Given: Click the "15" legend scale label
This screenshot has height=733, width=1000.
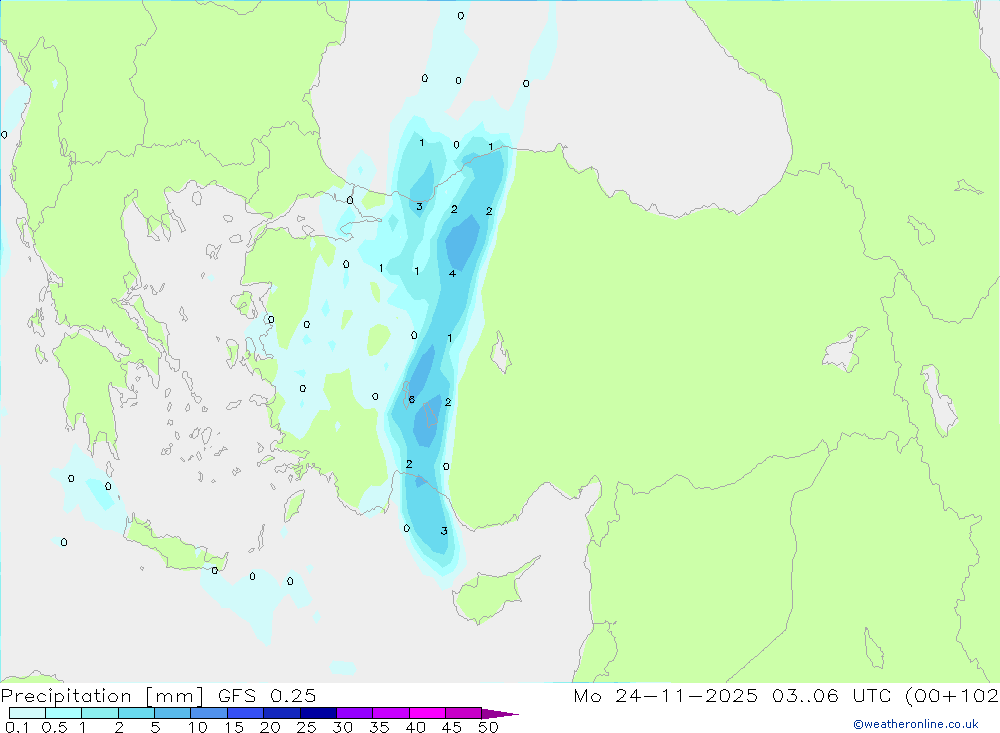Looking at the screenshot, I should [233, 727].
